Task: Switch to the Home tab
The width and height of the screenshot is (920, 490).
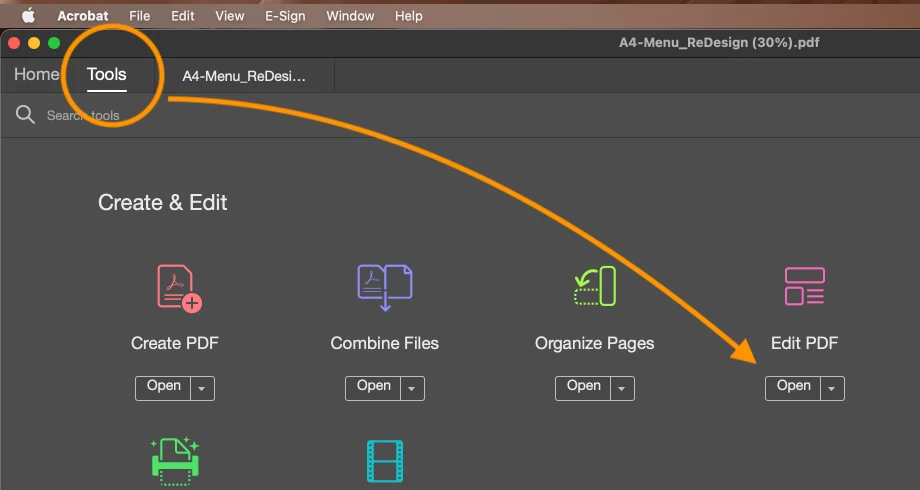Action: (36, 75)
